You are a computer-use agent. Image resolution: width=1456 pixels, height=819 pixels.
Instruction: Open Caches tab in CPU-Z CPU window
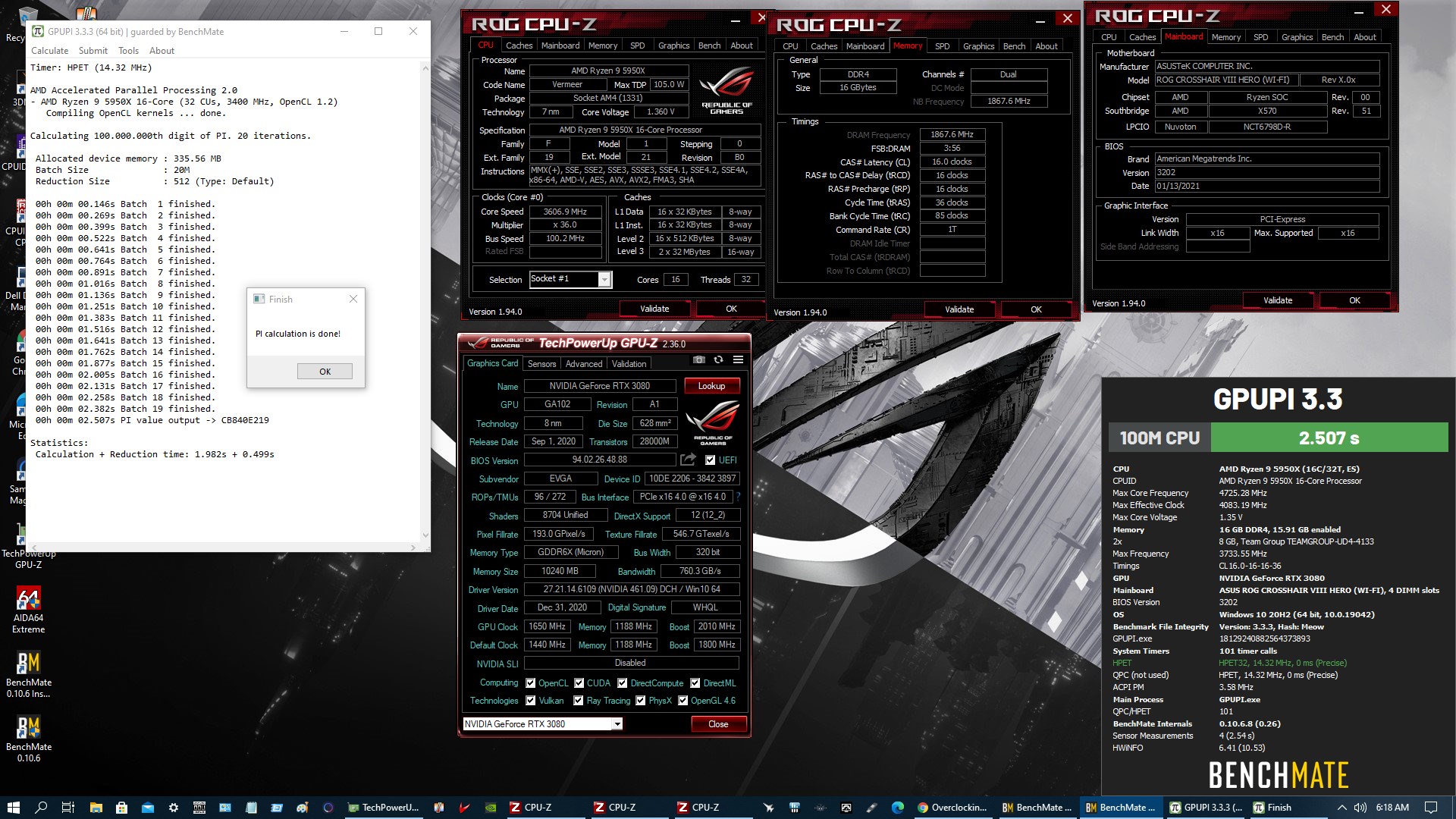pyautogui.click(x=519, y=45)
